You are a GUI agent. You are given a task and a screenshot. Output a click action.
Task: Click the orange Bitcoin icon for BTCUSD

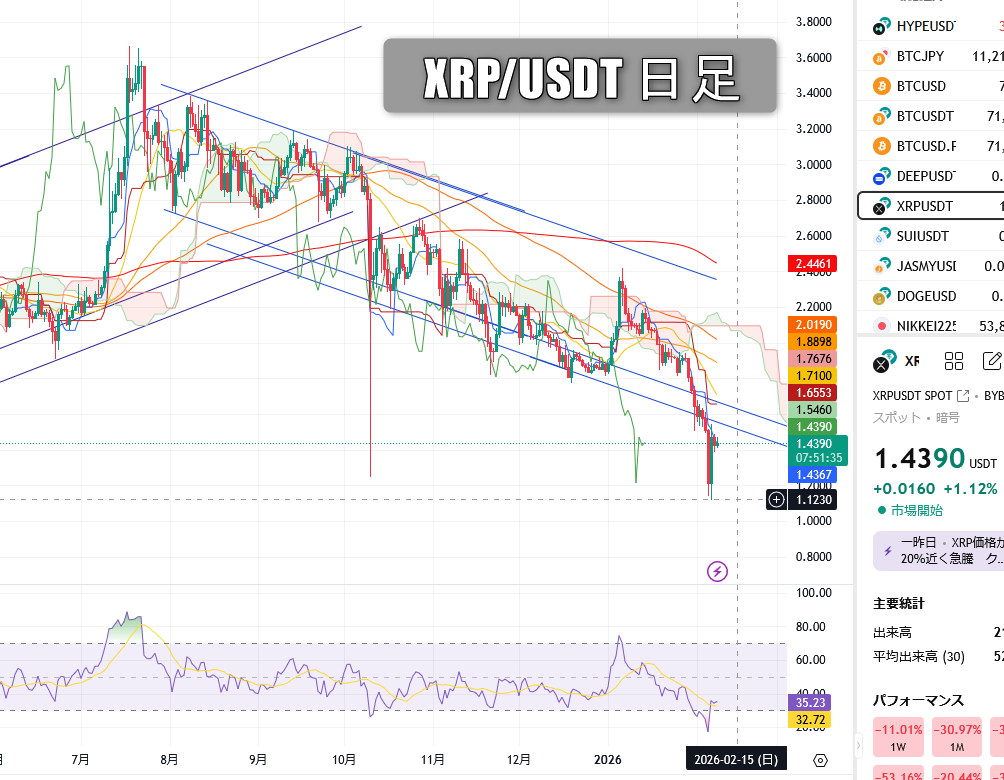pyautogui.click(x=881, y=86)
